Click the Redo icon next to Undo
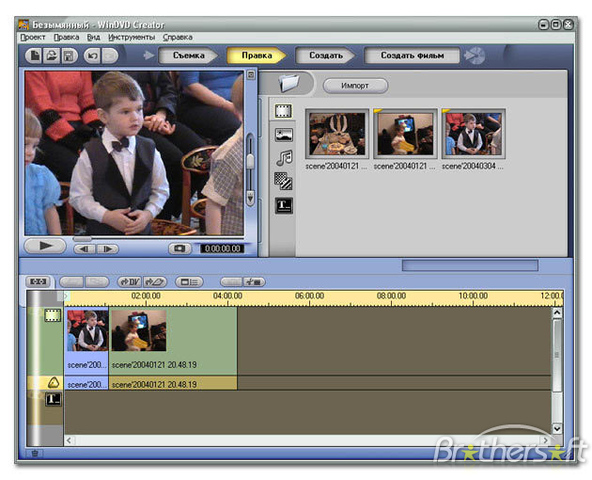This screenshot has width=592, height=480. tap(110, 56)
